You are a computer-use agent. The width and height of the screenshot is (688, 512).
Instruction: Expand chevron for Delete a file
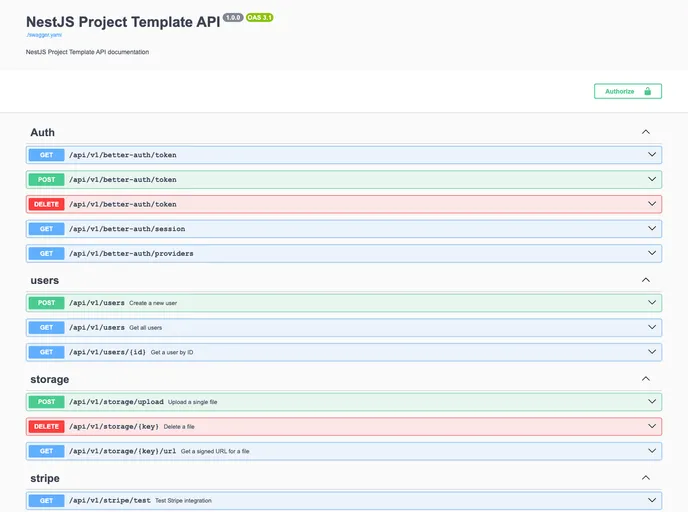652,426
